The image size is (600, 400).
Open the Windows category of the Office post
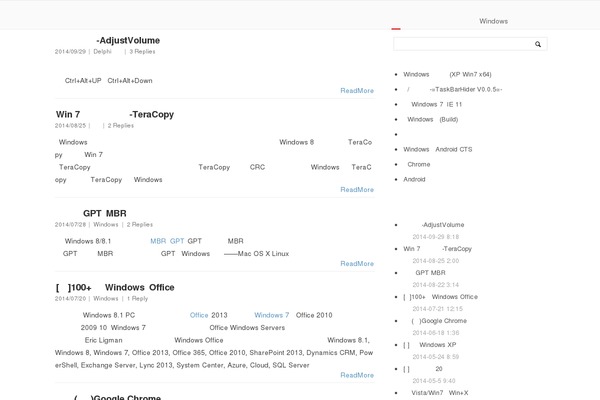coord(106,299)
